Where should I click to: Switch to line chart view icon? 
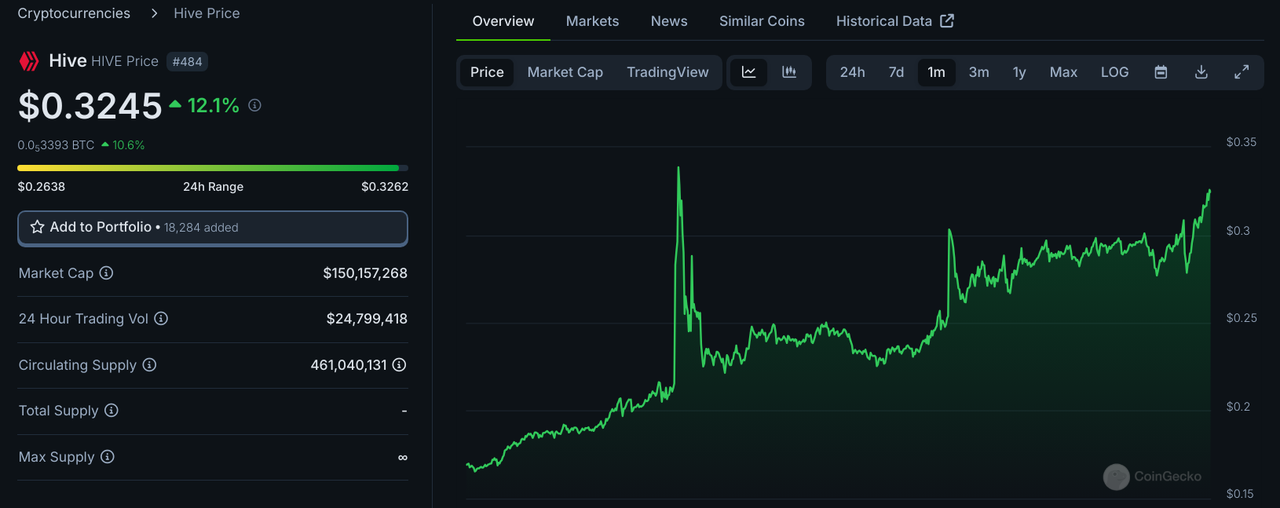[x=749, y=72]
